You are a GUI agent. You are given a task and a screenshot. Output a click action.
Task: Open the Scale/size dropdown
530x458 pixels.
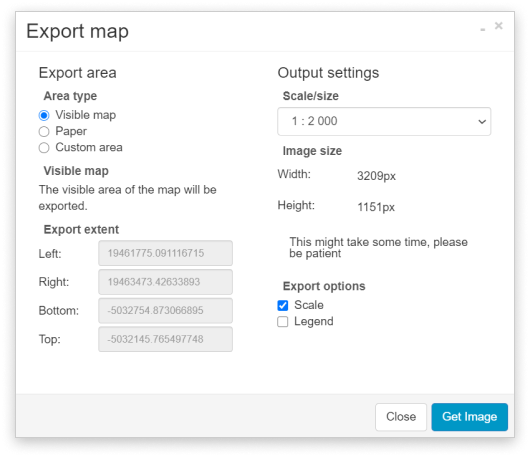point(384,121)
